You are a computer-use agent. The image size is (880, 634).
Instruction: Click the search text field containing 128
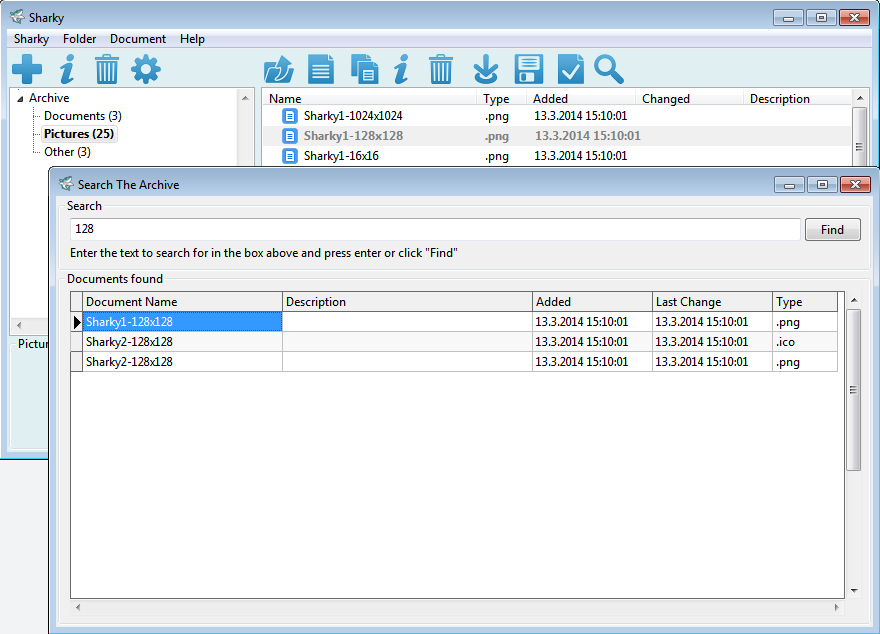435,230
